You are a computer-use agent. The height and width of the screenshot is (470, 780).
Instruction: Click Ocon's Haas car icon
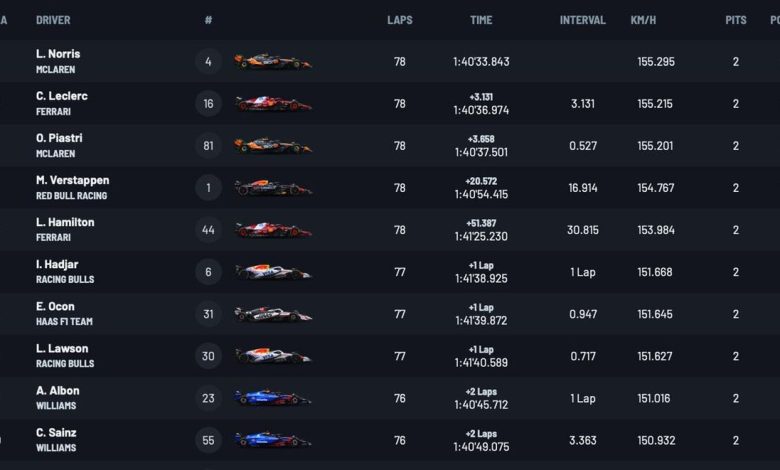point(273,314)
